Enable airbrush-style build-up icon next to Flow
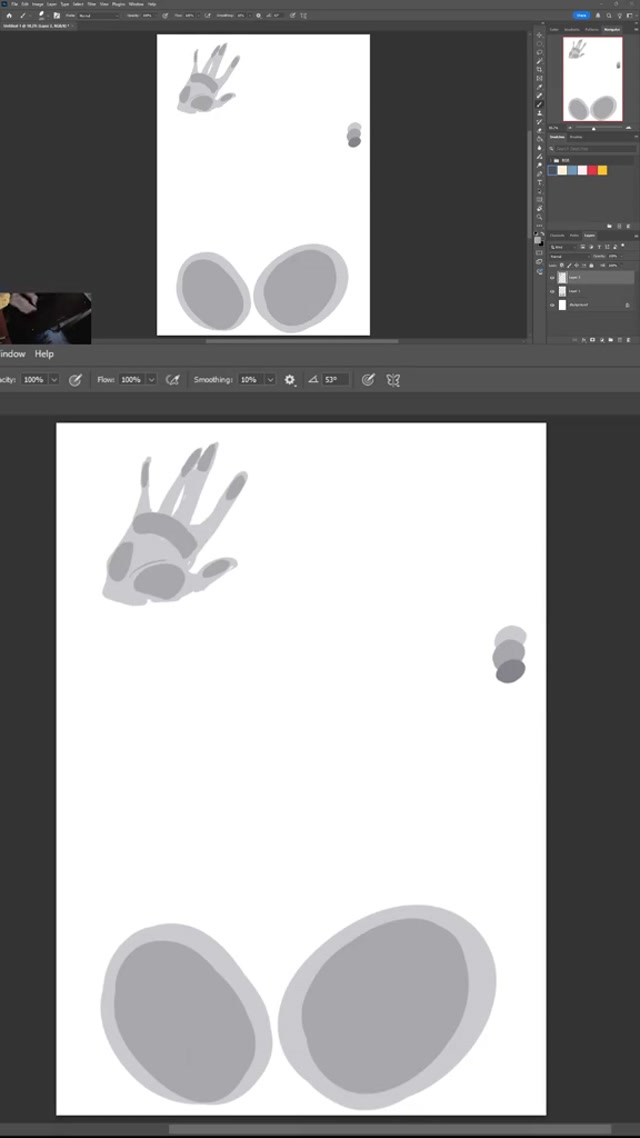Image resolution: width=640 pixels, height=1138 pixels. 172,380
